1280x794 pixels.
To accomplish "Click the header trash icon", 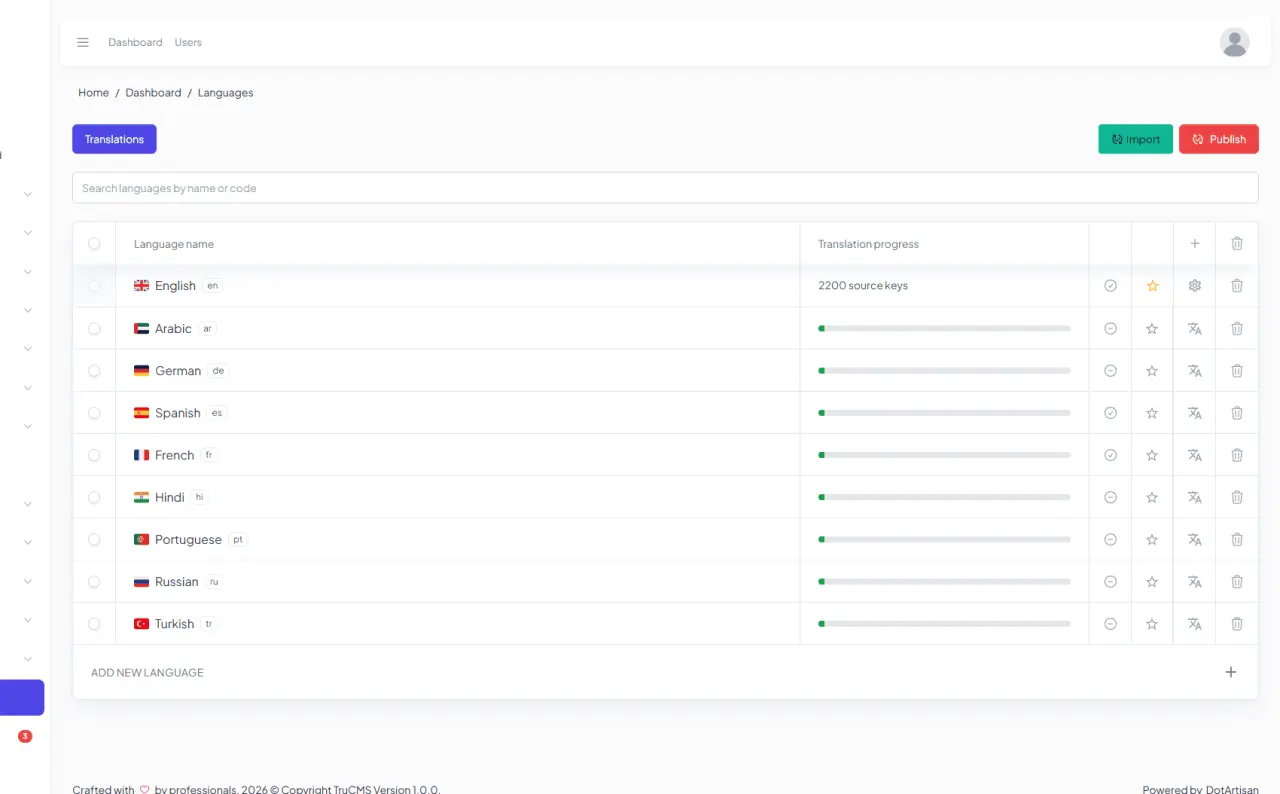I will coord(1237,244).
